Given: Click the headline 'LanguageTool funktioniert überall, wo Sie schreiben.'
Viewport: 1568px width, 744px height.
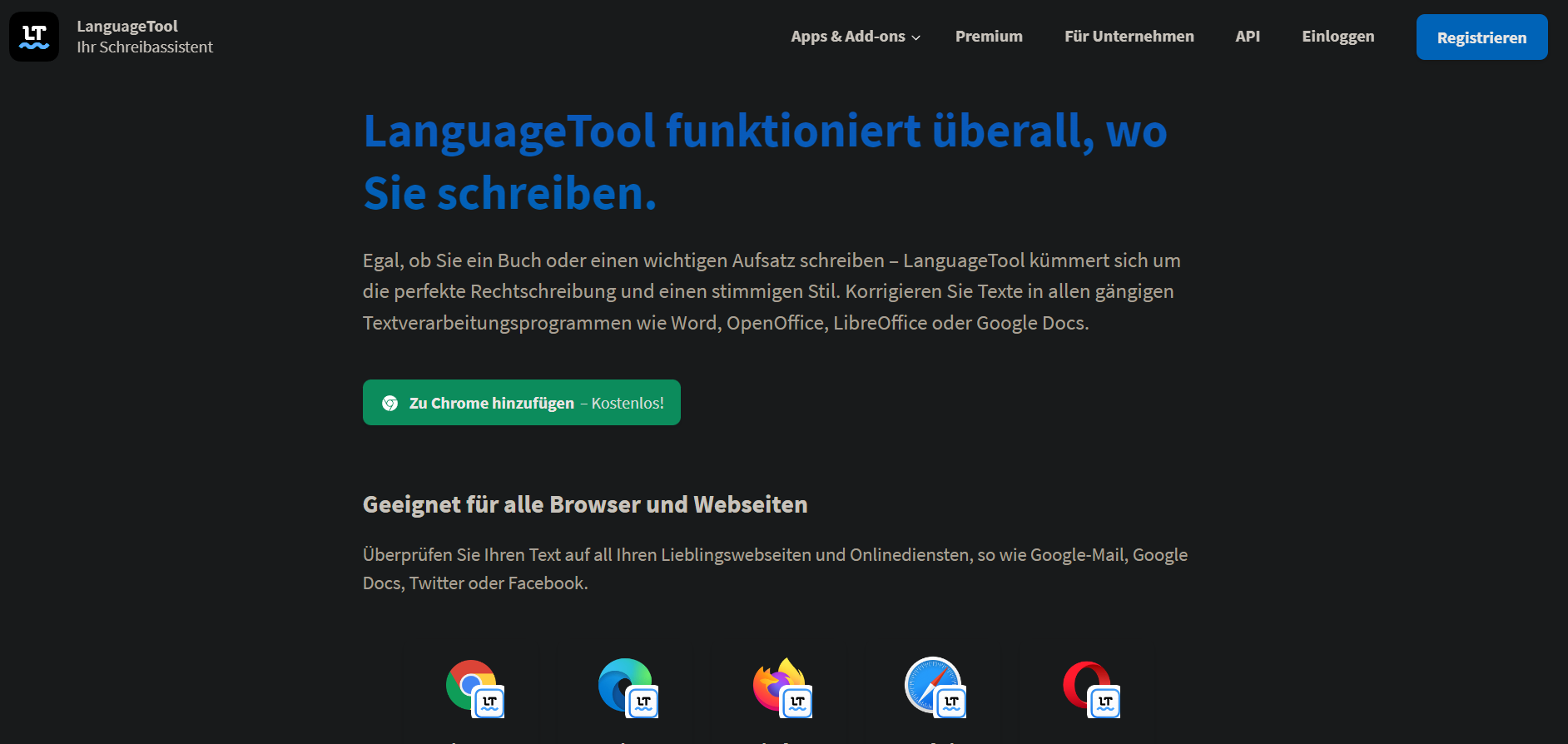Looking at the screenshot, I should 765,162.
